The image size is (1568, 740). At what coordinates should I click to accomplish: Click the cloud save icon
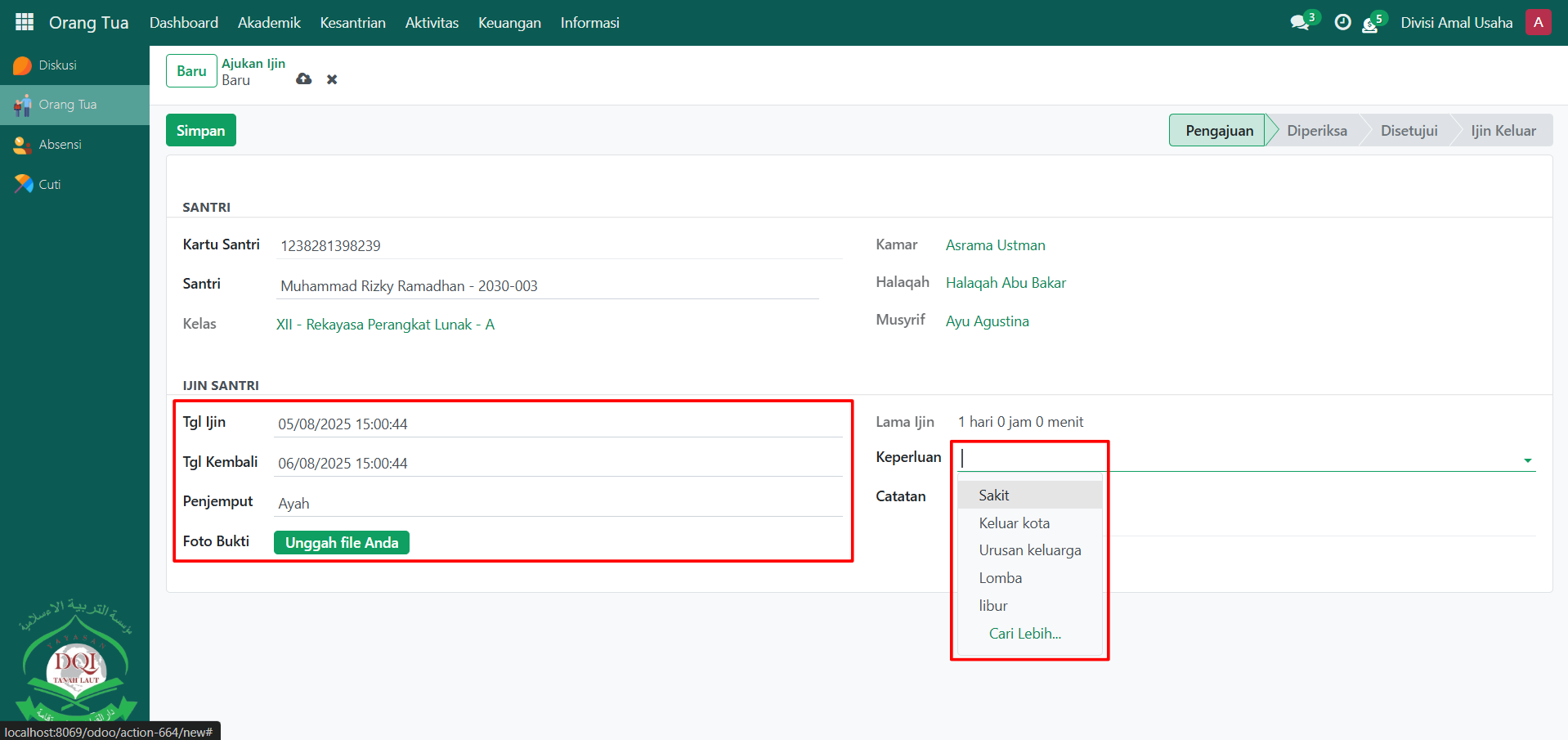[304, 79]
